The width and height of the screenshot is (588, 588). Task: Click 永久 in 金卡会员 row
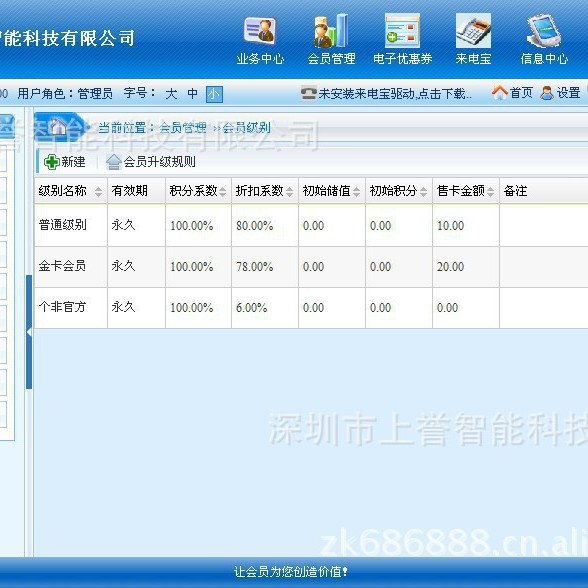point(123,266)
